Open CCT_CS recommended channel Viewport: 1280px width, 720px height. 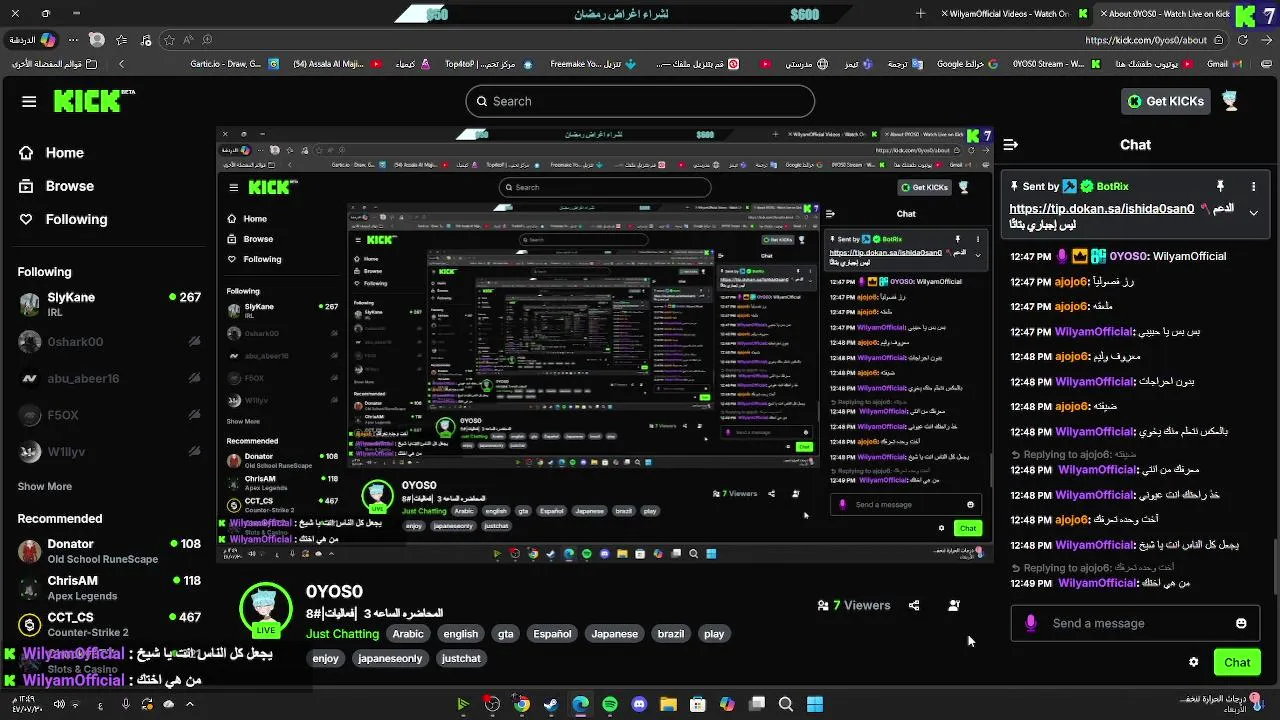tap(108, 624)
